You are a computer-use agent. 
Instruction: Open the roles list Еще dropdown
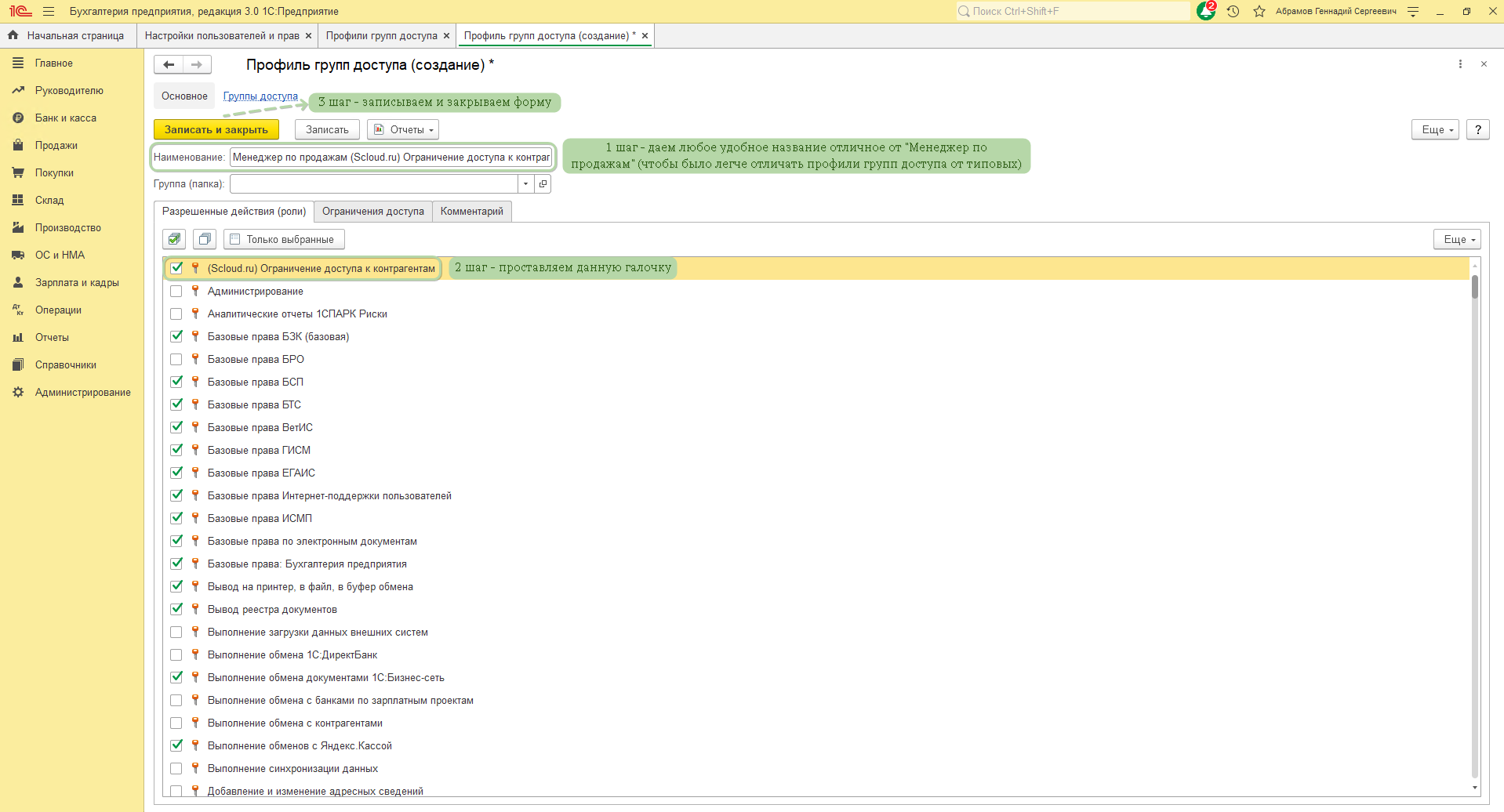point(1457,240)
